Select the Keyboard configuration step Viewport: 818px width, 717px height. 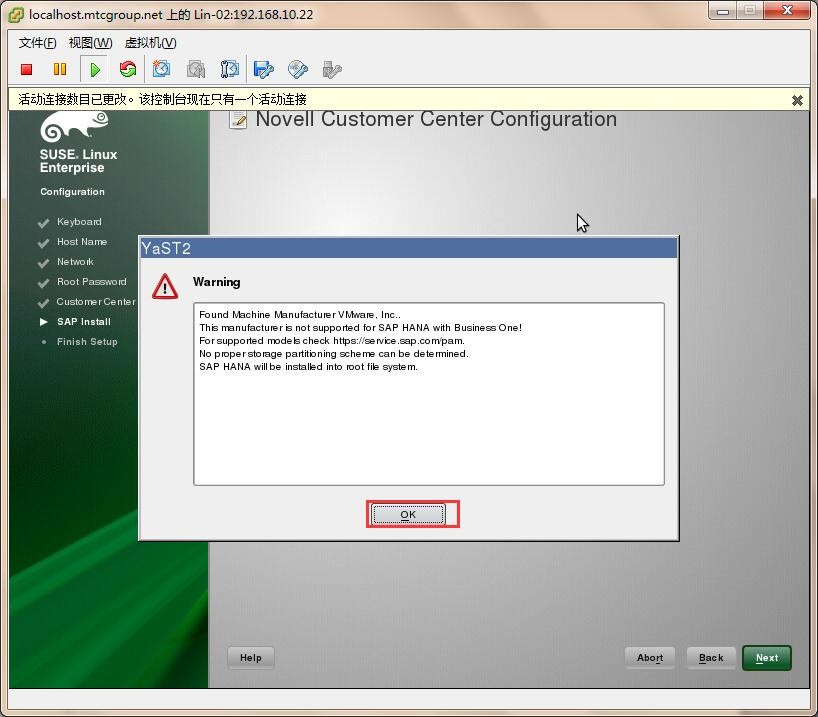79,222
